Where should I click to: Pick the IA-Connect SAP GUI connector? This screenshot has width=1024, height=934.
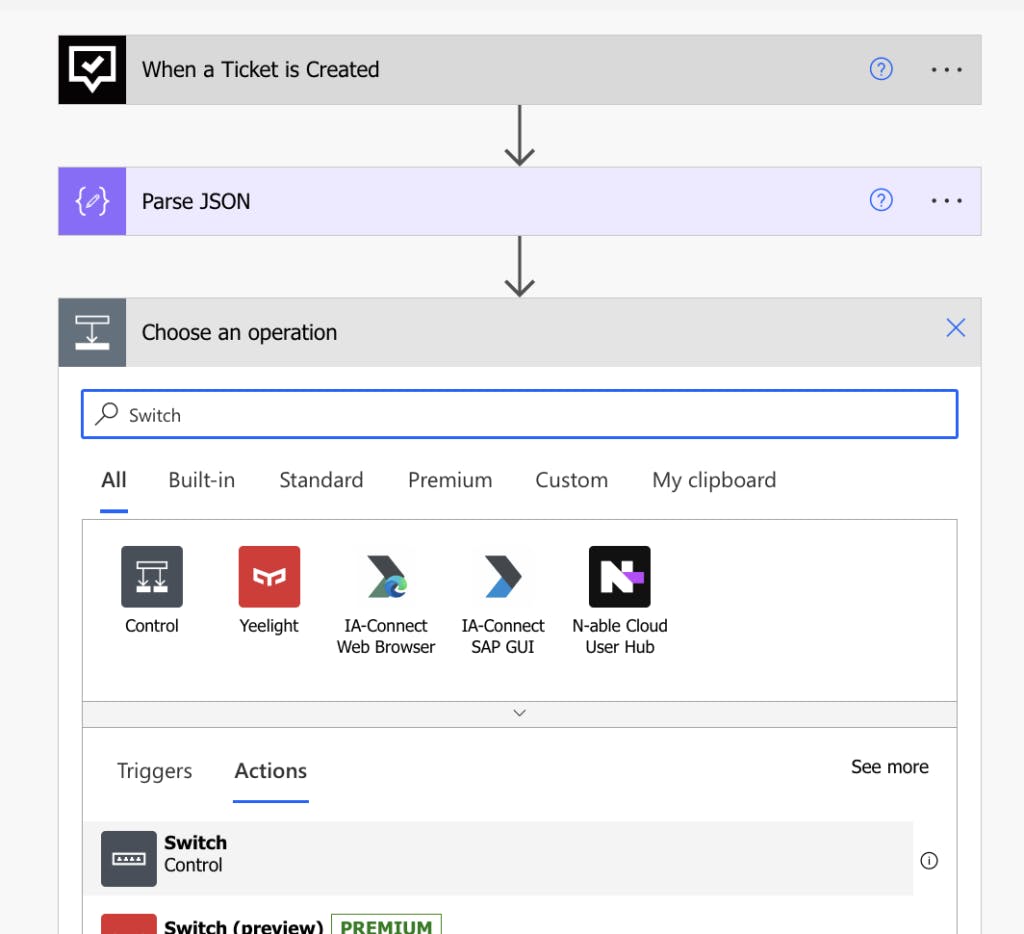click(x=503, y=577)
